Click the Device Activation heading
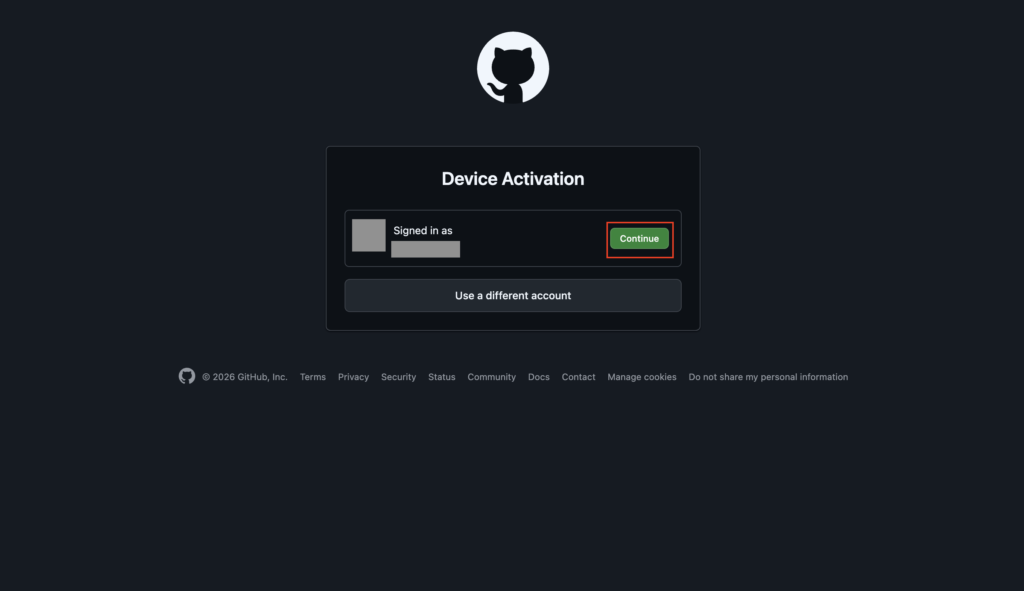This screenshot has height=591, width=1024. point(512,179)
